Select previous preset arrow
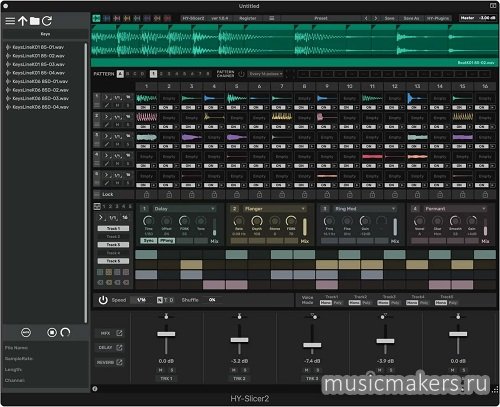 pos(366,18)
